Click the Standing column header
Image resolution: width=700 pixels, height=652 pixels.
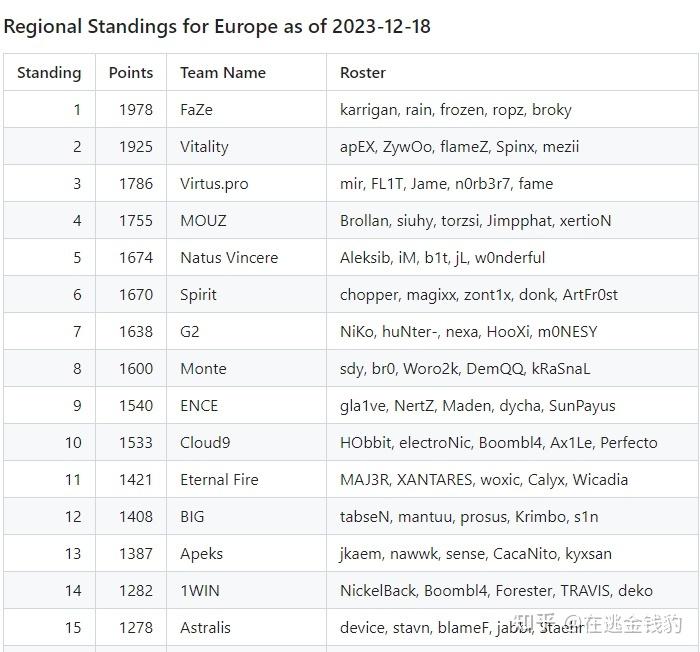[x=49, y=72]
